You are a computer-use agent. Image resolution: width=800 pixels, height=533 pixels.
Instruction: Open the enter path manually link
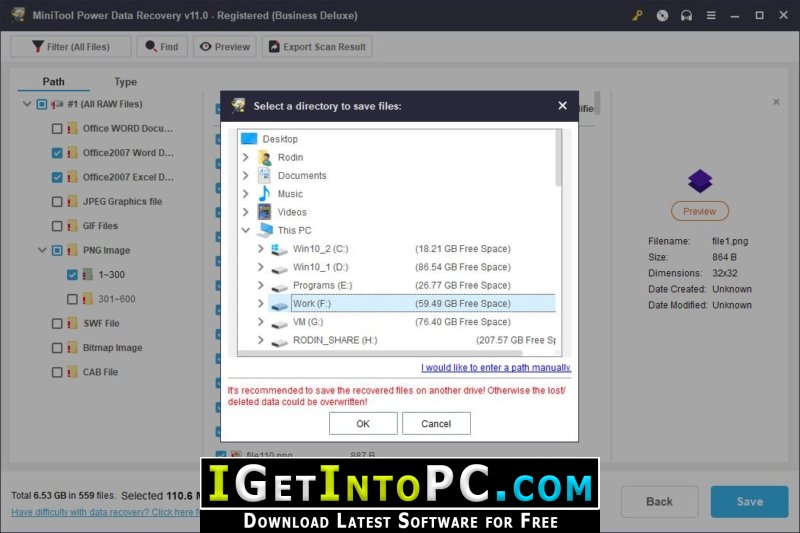[496, 367]
